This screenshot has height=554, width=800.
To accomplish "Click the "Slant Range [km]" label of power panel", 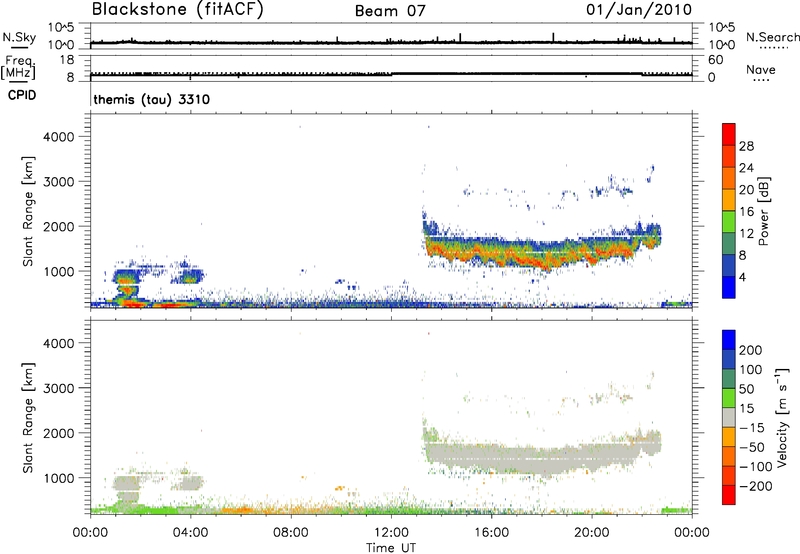I will click(28, 211).
